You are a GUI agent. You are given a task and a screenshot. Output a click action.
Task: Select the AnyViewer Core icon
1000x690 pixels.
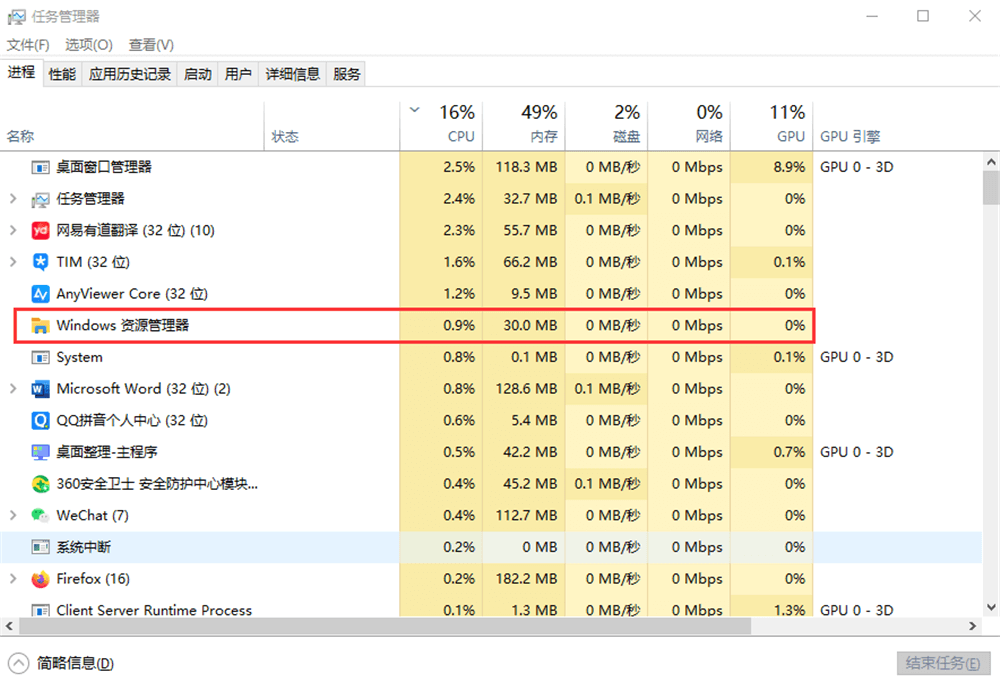click(x=38, y=293)
